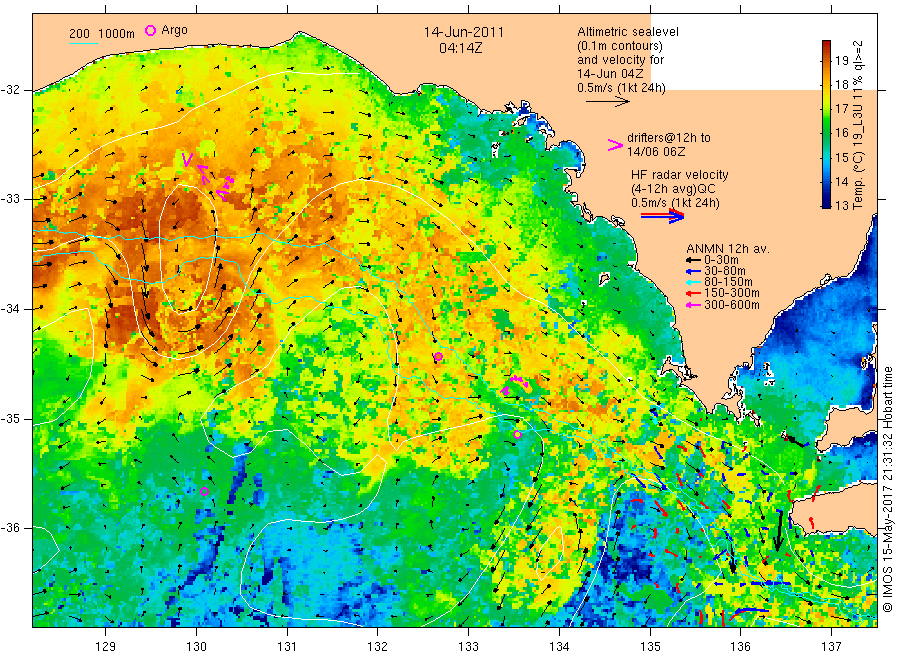Click the magenta drifter V mark near 129.9E, 32.6S
The width and height of the screenshot is (900, 660).
click(x=187, y=159)
